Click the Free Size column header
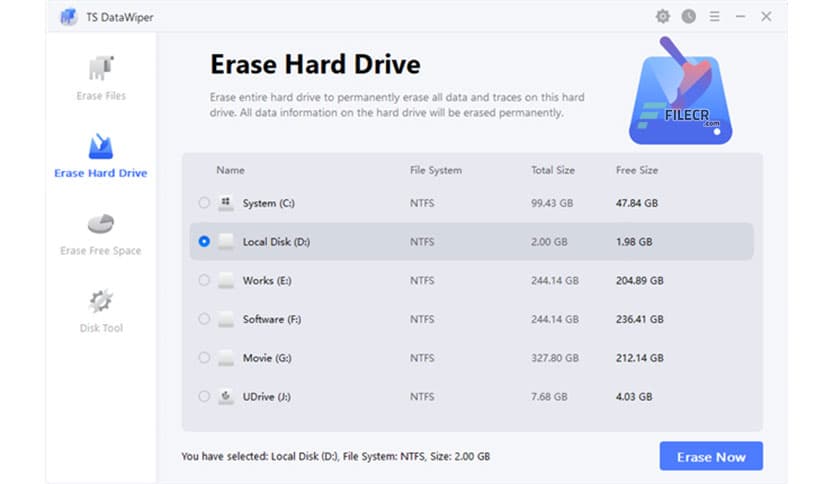 637,170
